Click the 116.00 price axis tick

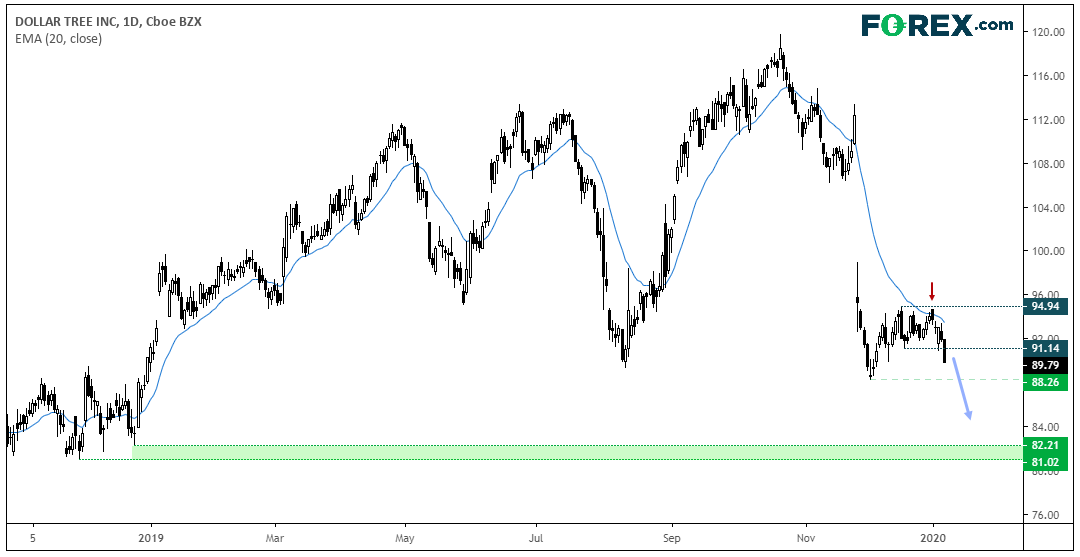tap(1046, 76)
